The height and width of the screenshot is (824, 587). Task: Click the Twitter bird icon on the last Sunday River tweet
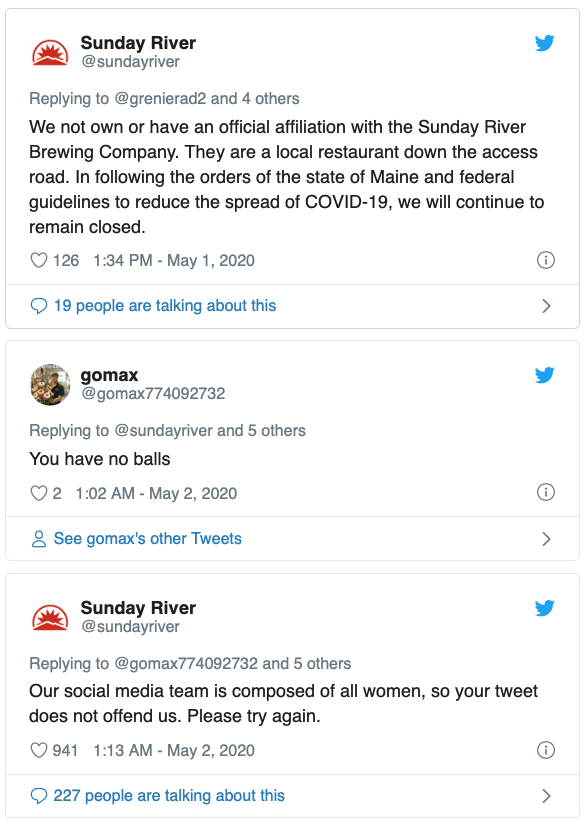click(x=545, y=608)
